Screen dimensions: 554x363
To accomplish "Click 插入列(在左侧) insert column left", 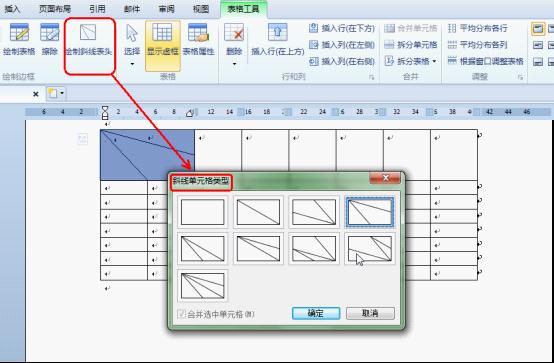I will 342,45.
